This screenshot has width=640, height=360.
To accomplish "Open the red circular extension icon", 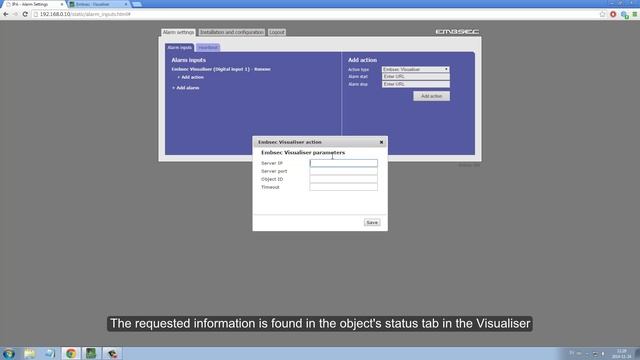I will [613, 14].
